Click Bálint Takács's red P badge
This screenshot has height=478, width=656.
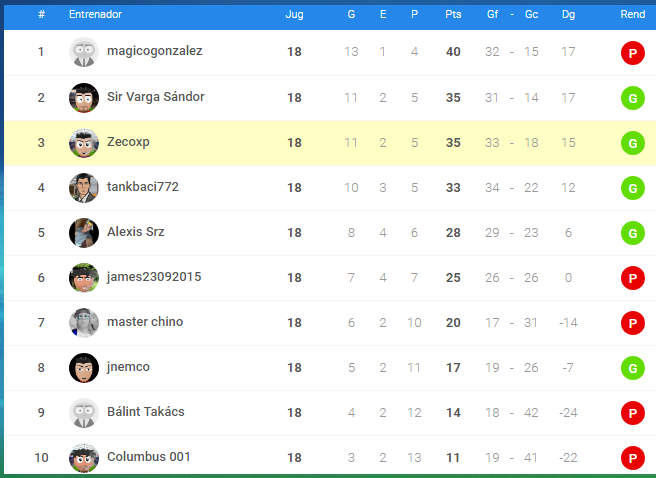(x=633, y=413)
